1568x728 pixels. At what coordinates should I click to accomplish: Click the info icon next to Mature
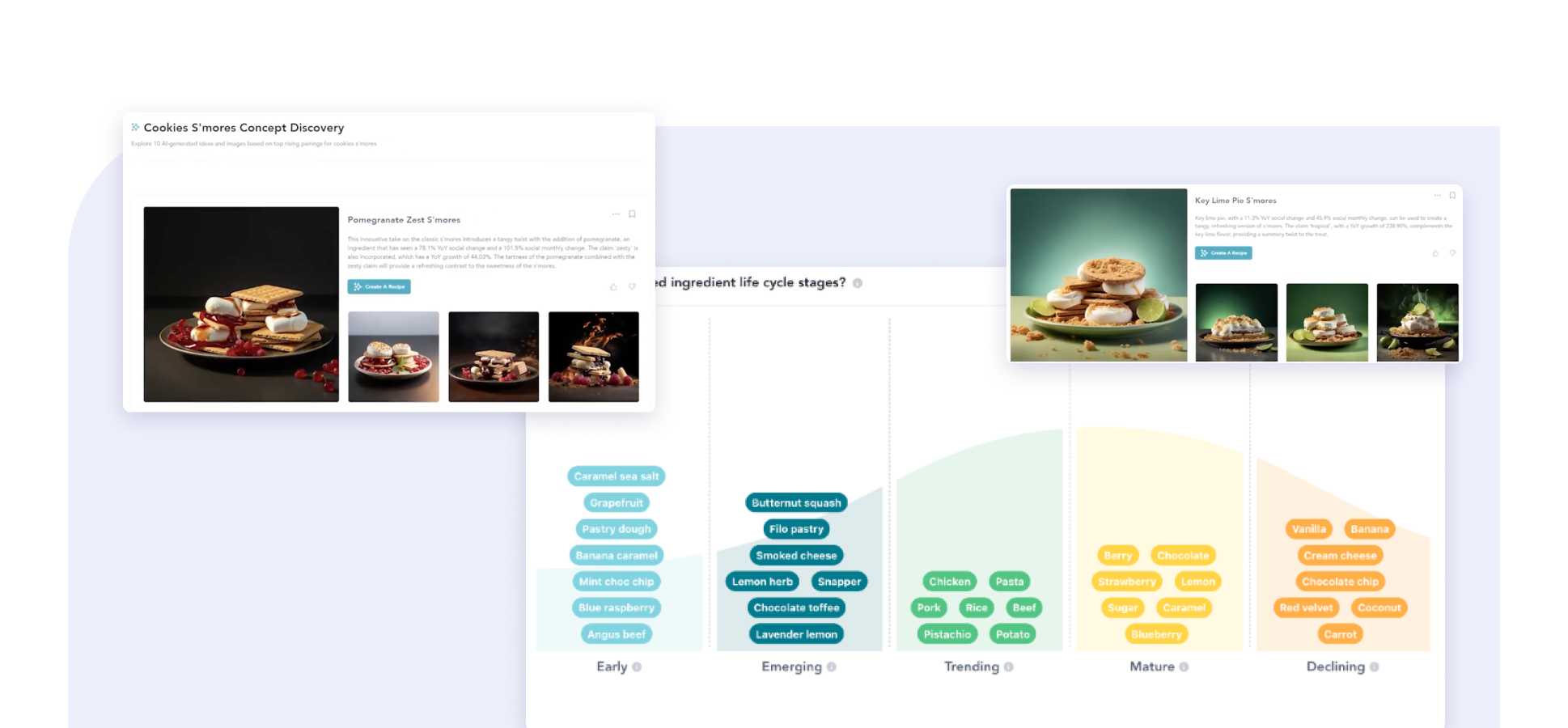[x=1184, y=667]
